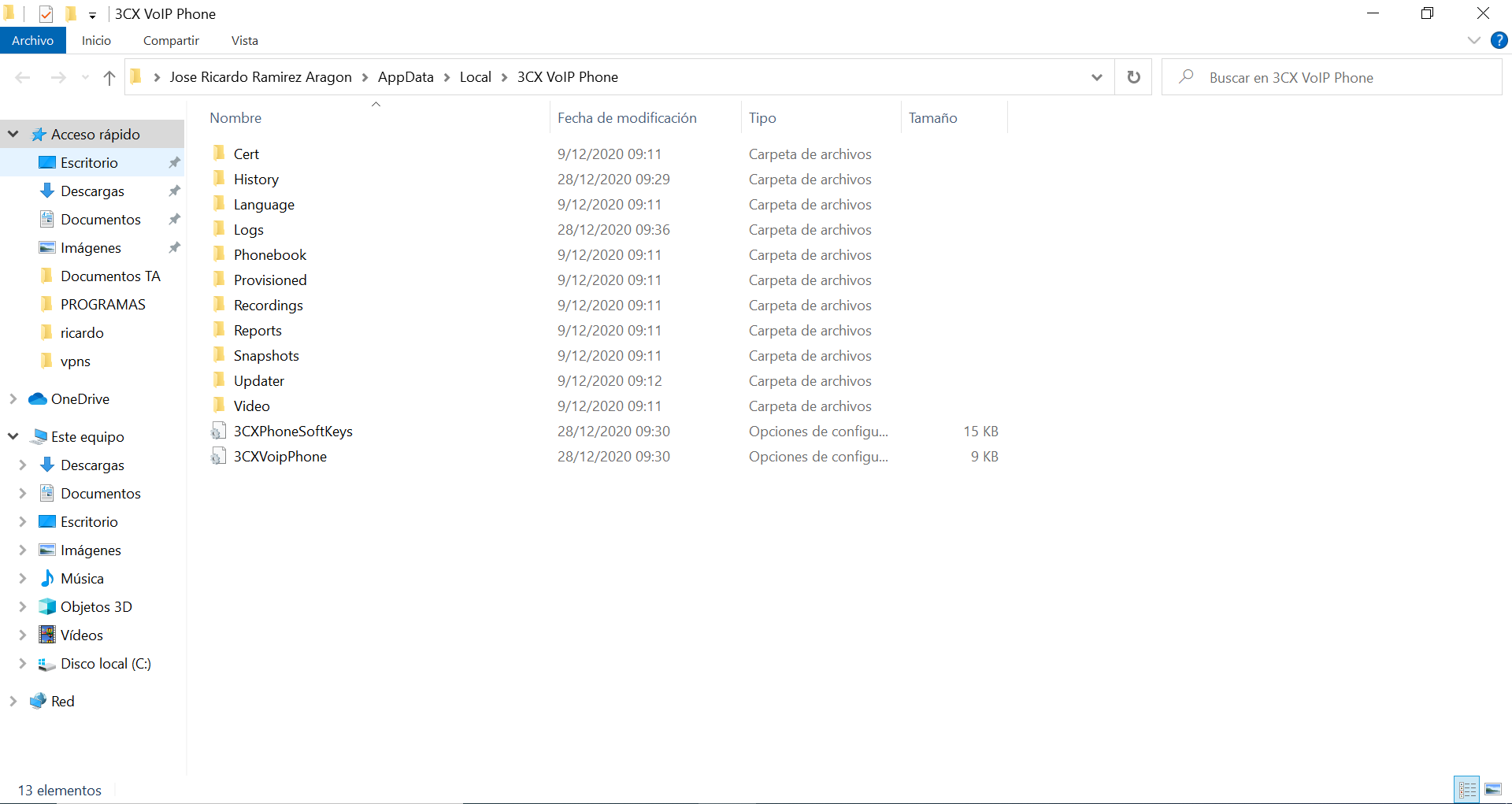
Task: Click the 3CX VoIP Phone breadcrumb
Action: [x=568, y=77]
